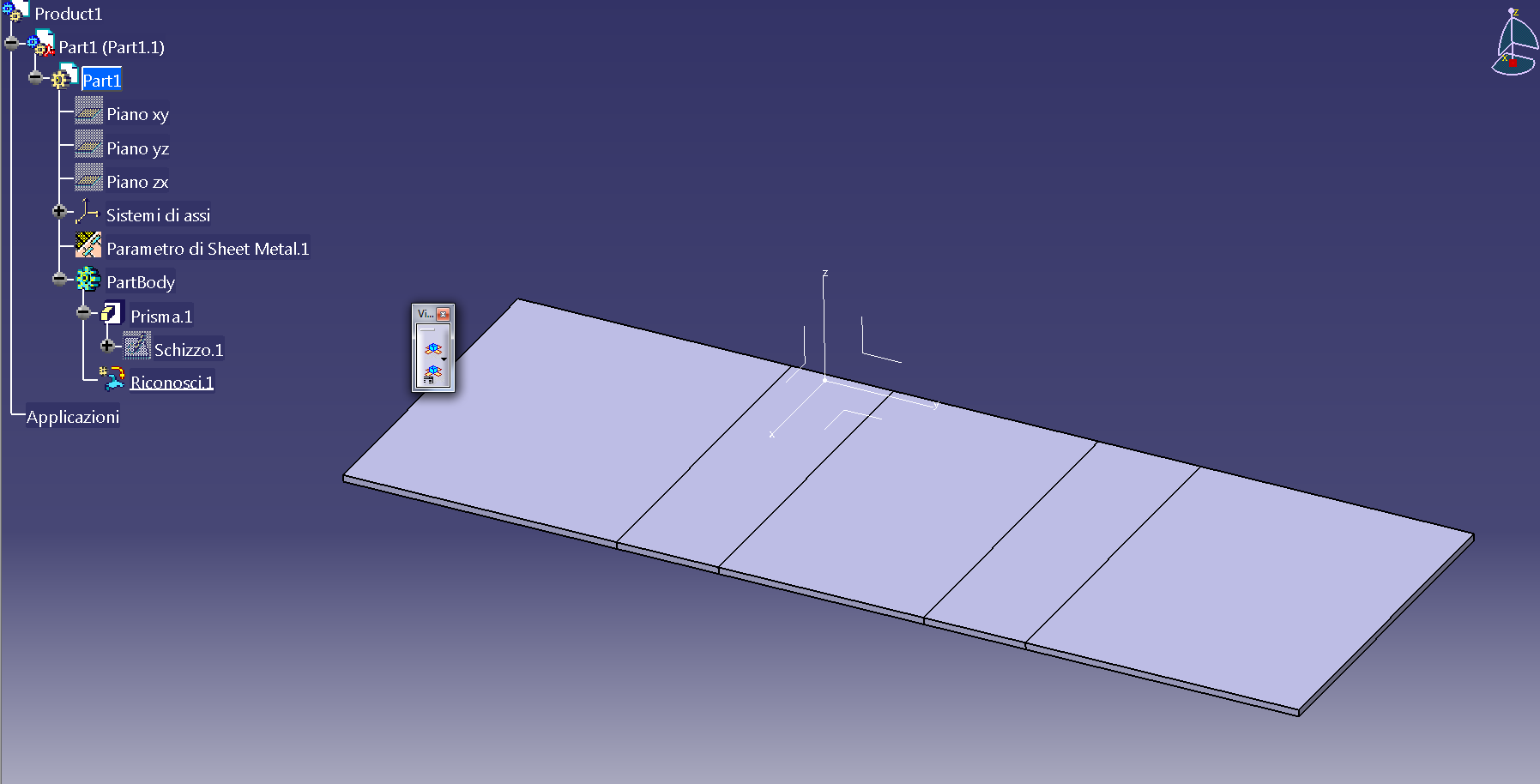
Task: Click the Schizzo.1 sketch icon
Action: [x=136, y=346]
